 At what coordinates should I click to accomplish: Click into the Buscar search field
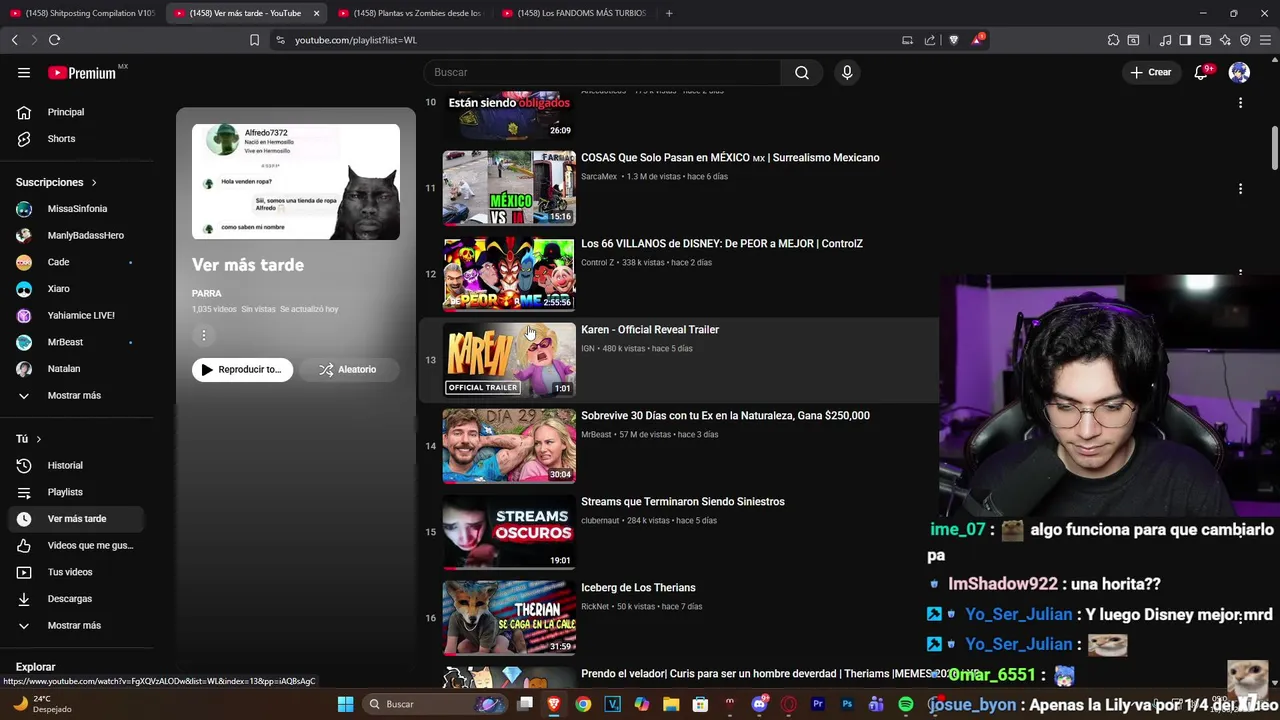tap(603, 72)
